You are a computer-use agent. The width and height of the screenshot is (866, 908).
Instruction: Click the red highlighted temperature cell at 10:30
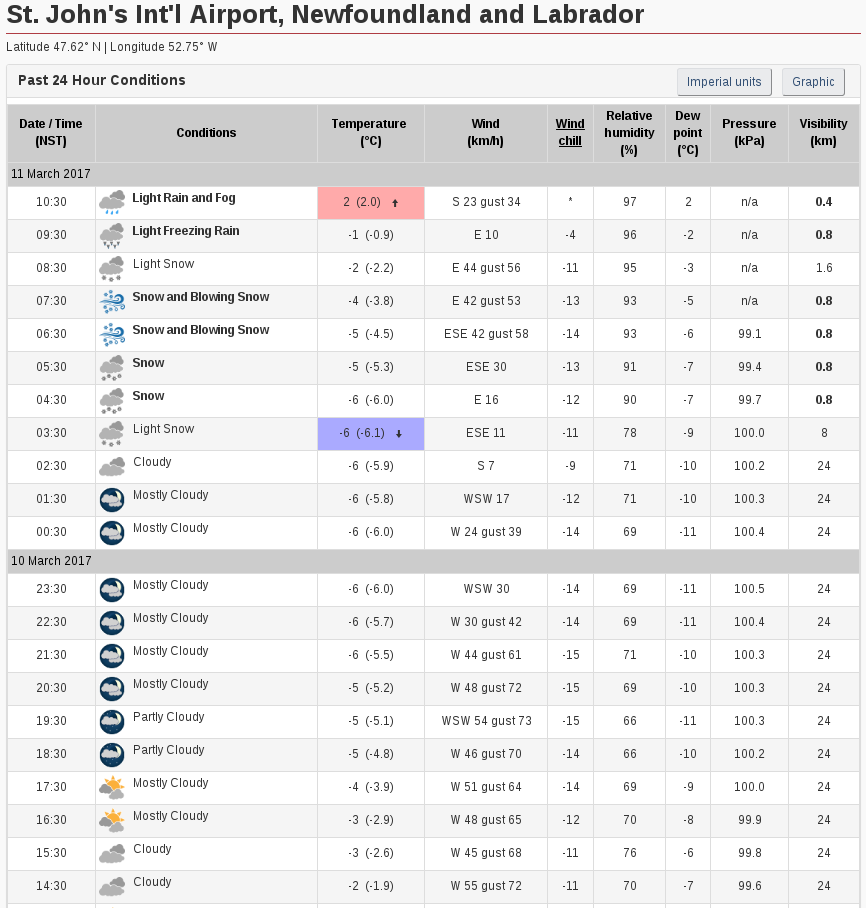point(371,202)
